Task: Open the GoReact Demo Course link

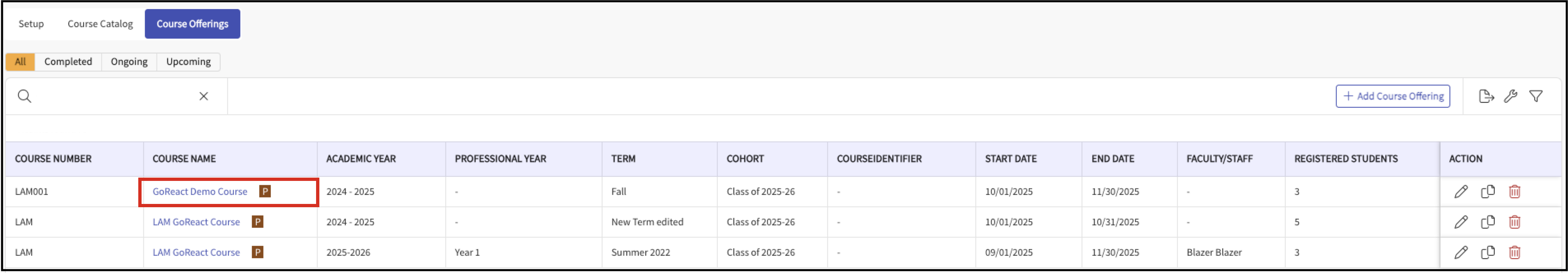Action: [x=200, y=192]
